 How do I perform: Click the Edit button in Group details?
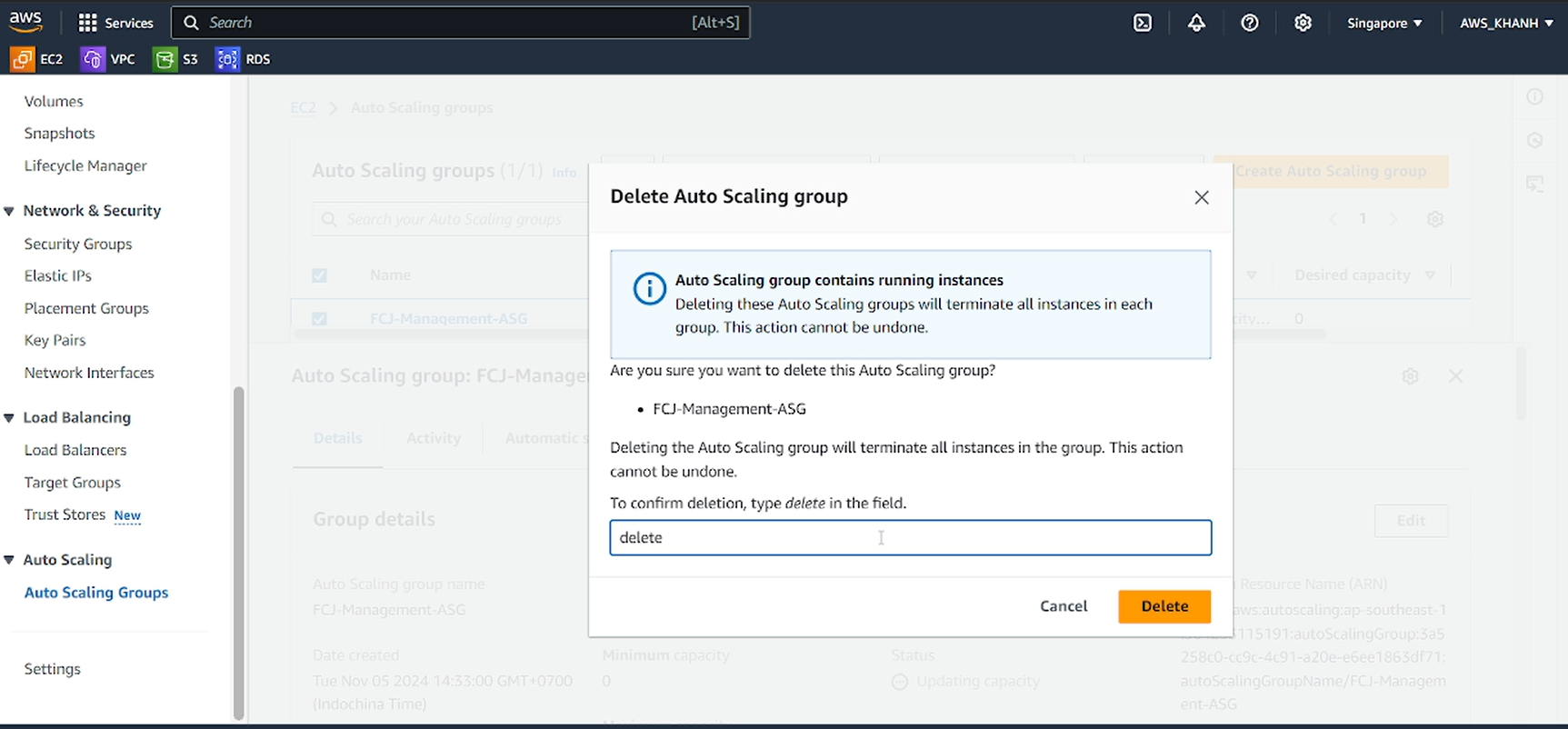tap(1411, 521)
